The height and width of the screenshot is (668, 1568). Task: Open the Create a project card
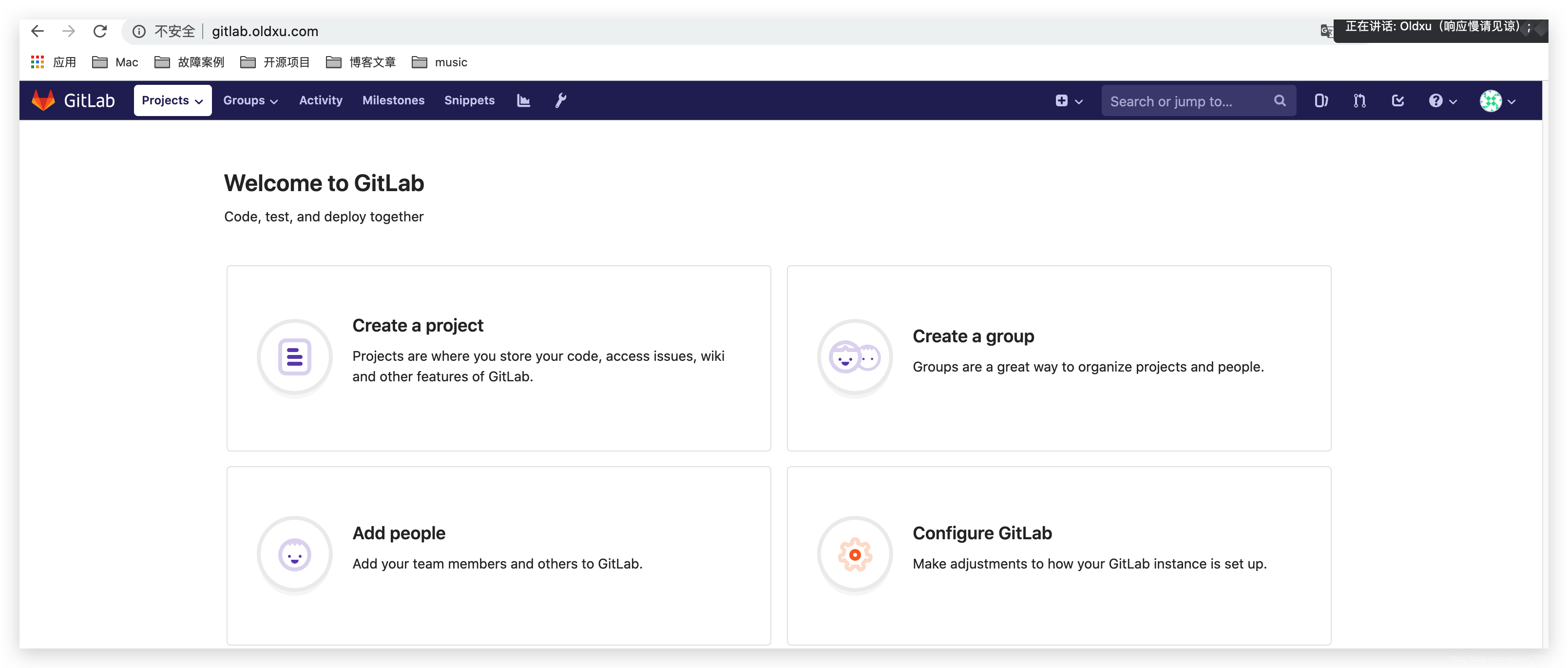pos(498,358)
